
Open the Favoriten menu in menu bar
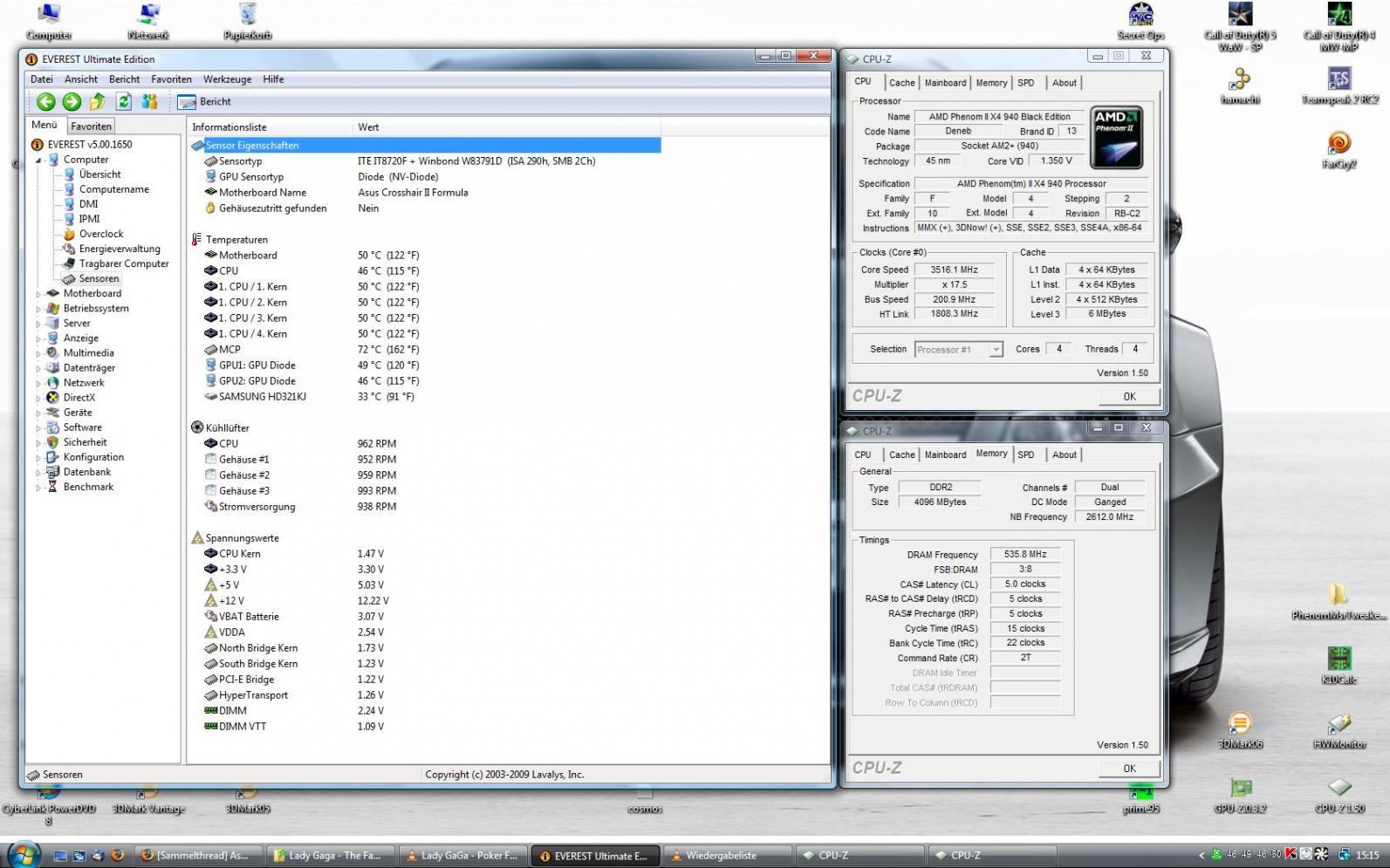click(171, 79)
